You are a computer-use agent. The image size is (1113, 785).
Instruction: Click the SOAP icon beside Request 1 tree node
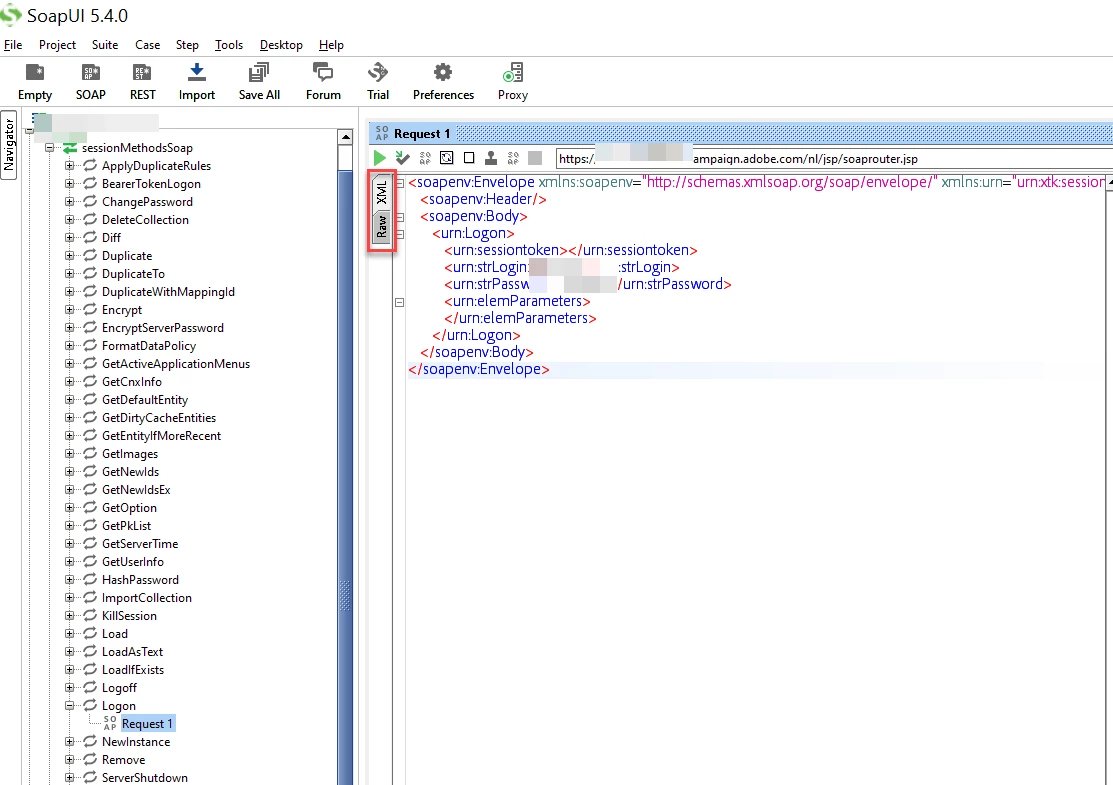pyautogui.click(x=110, y=723)
